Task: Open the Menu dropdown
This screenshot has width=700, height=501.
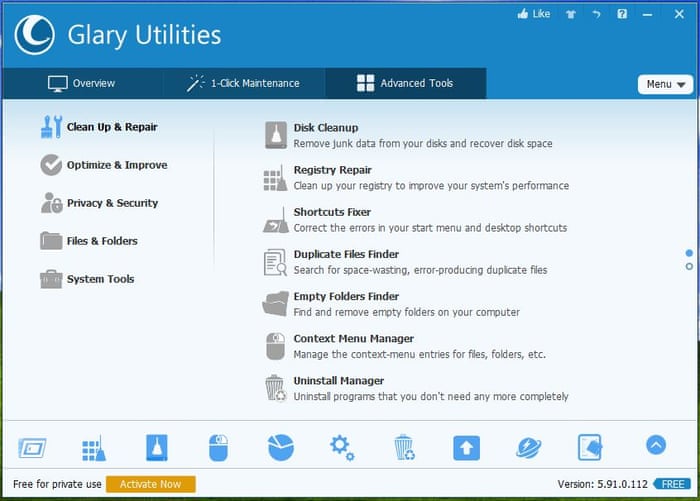Action: (665, 84)
